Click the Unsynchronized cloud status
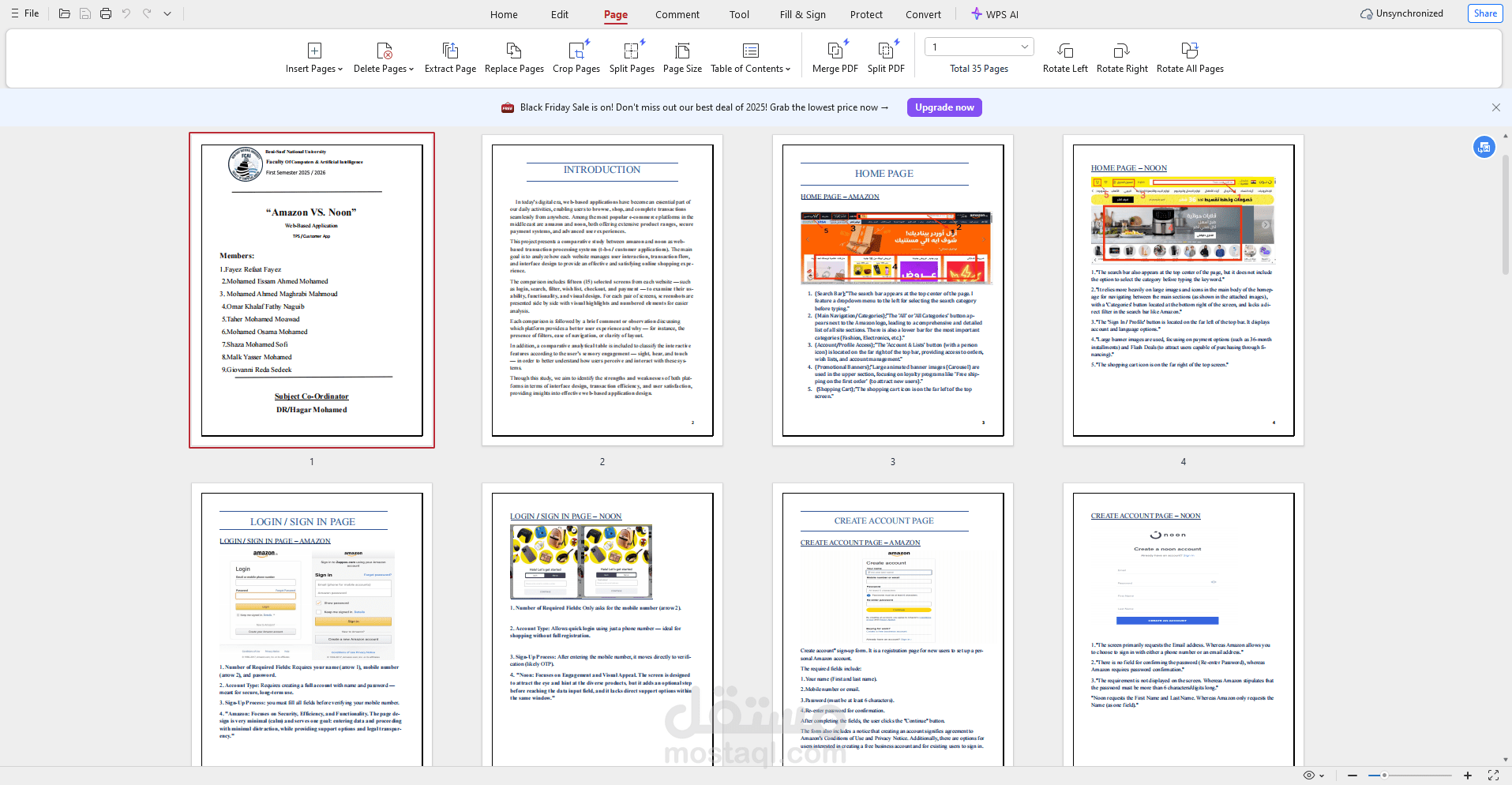The height and width of the screenshot is (785, 1512). tap(1401, 13)
